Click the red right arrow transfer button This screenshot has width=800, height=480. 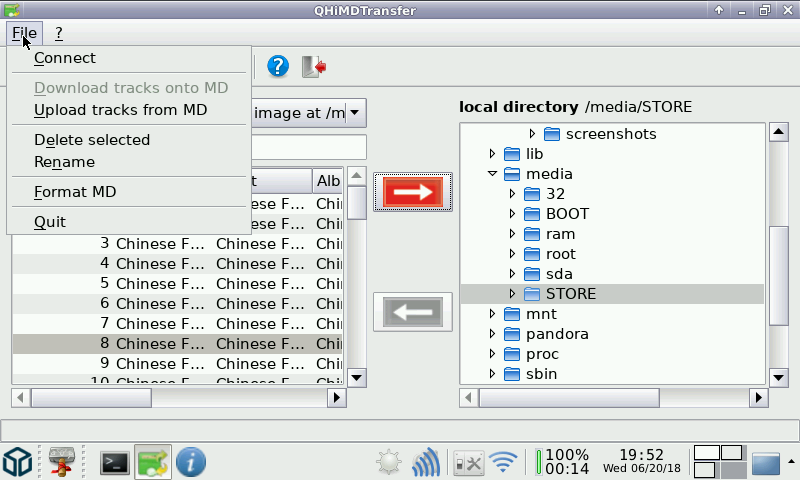[x=413, y=192]
